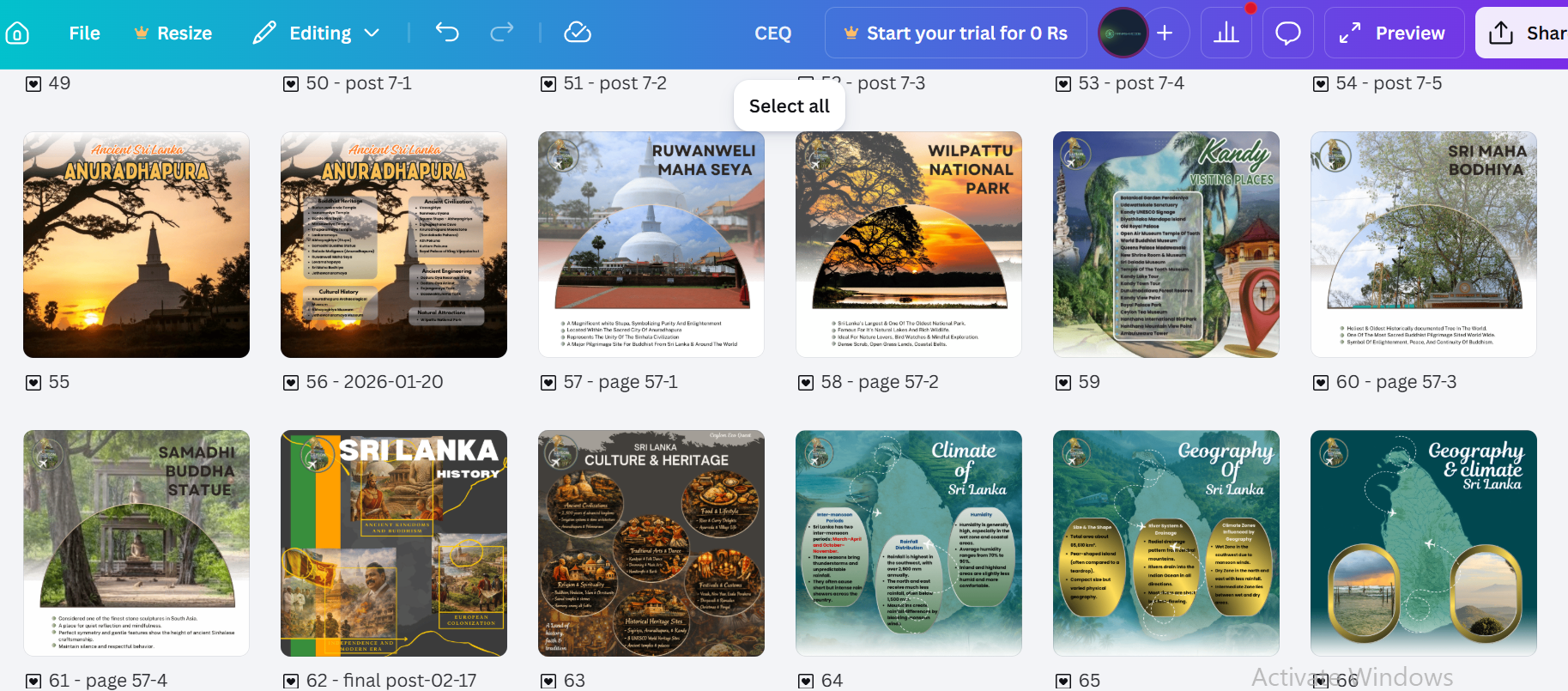1568x691 pixels.
Task: Add collaborator with plus icon
Action: tap(1165, 33)
